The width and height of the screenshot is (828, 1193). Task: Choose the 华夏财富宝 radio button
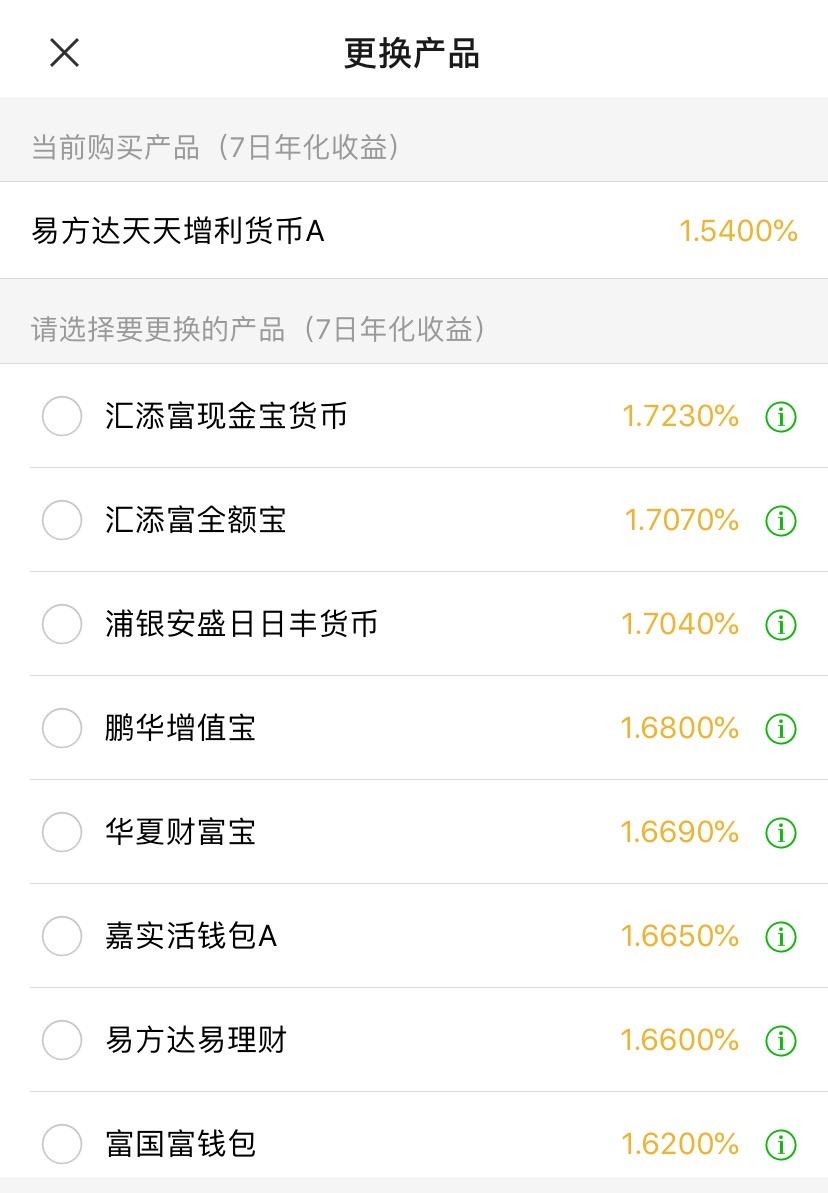pos(62,832)
